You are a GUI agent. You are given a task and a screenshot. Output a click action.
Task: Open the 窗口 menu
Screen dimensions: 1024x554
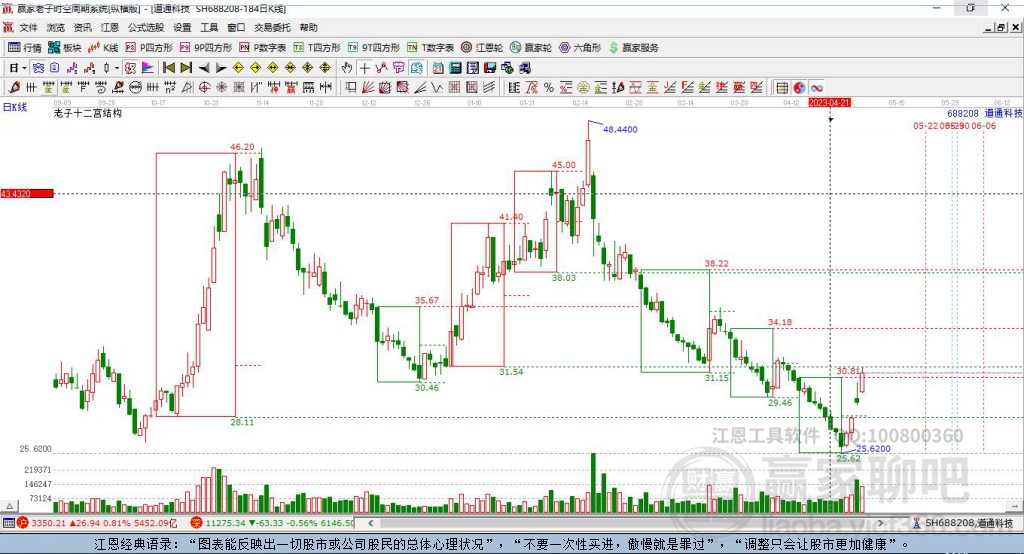(x=236, y=27)
